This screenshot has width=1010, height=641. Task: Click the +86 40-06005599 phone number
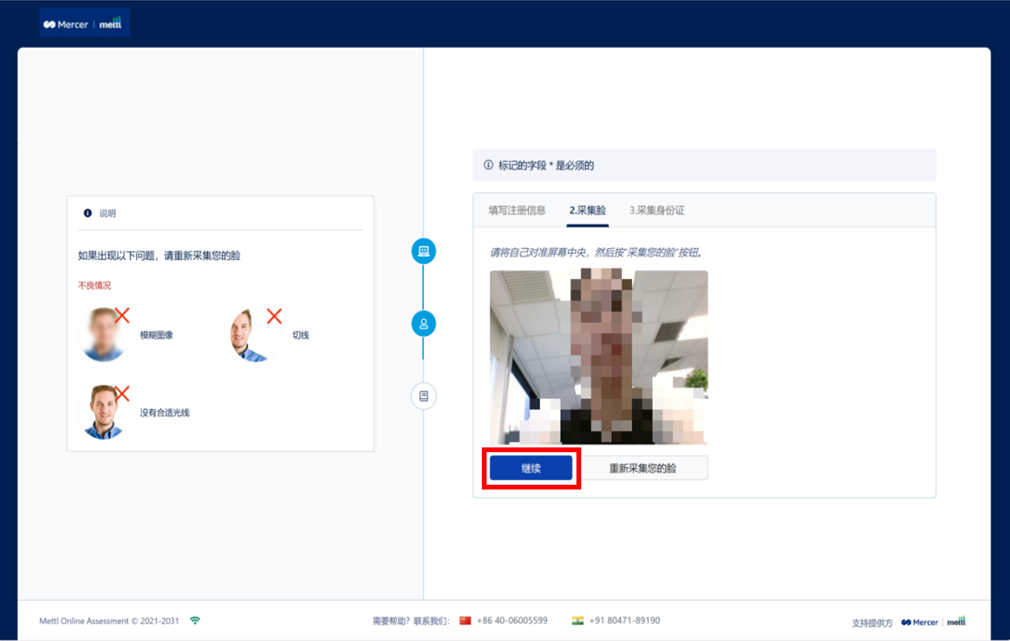pyautogui.click(x=511, y=620)
